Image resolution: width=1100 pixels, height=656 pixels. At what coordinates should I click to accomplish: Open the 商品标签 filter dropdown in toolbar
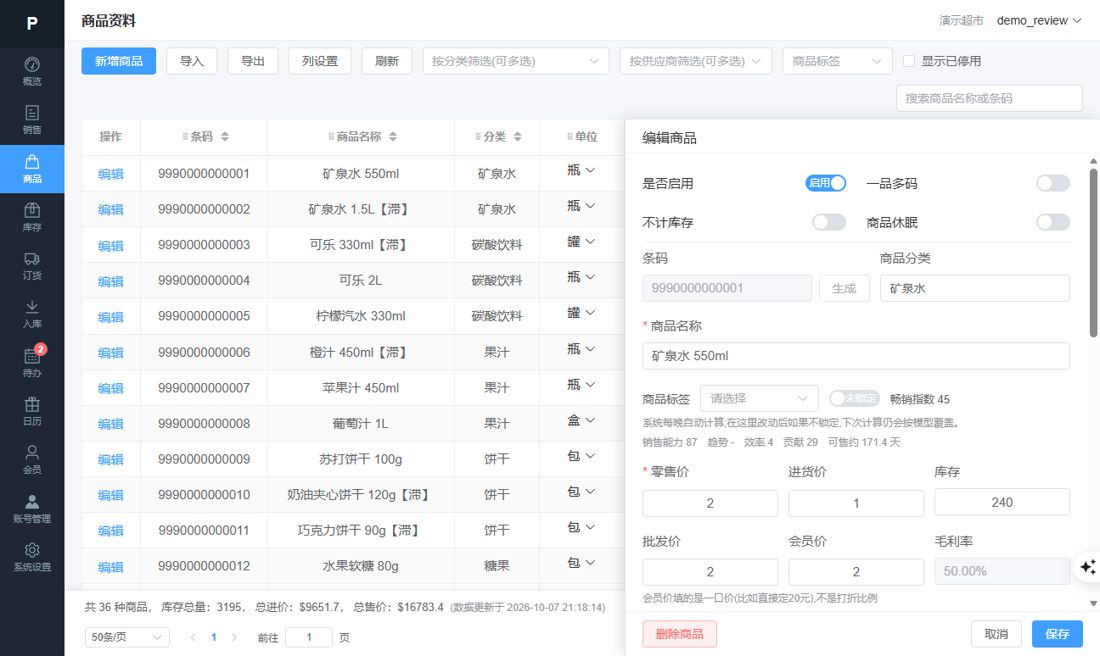tap(837, 61)
